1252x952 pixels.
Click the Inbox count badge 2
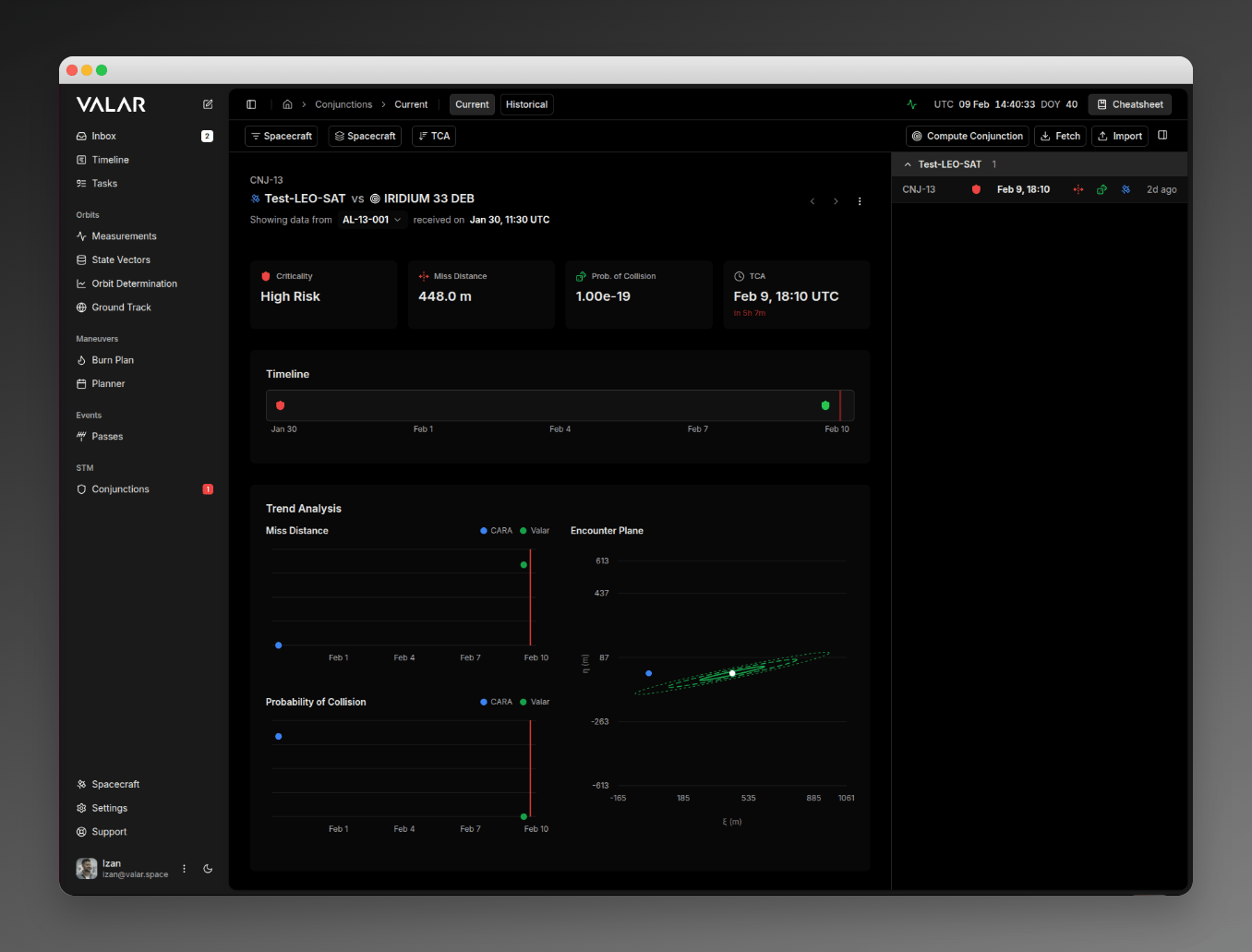click(x=207, y=136)
